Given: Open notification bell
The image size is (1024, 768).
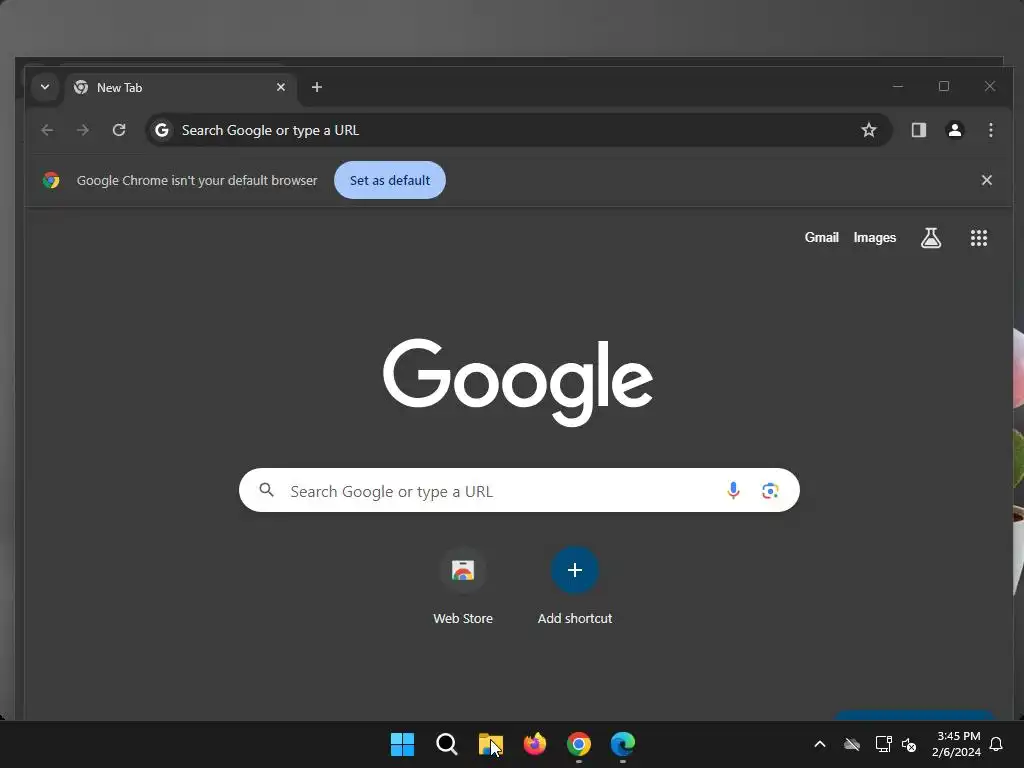Looking at the screenshot, I should [997, 744].
